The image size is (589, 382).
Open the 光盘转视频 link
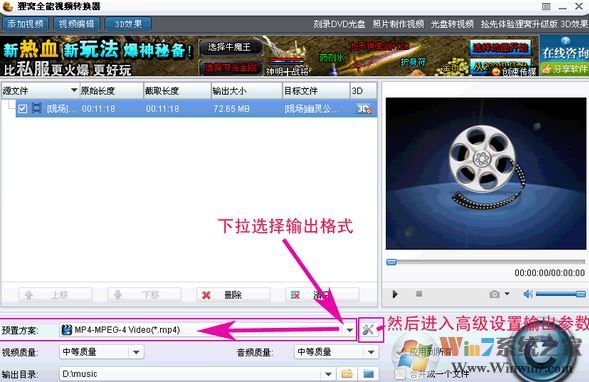coord(452,24)
